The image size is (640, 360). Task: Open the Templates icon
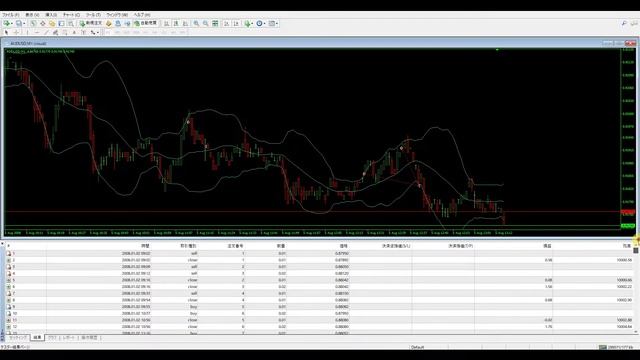pyautogui.click(x=271, y=23)
